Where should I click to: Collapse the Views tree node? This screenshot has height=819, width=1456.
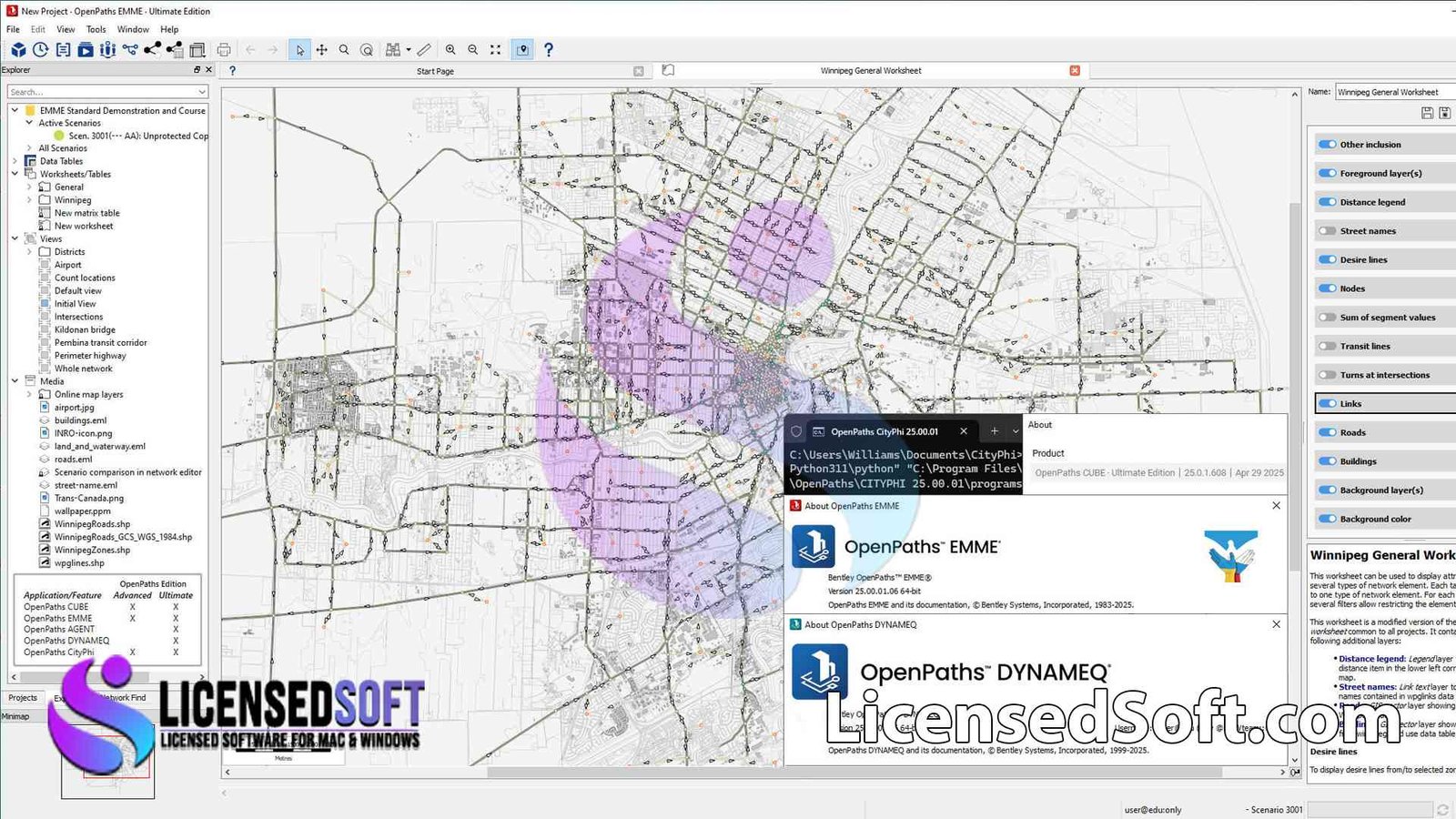point(15,238)
